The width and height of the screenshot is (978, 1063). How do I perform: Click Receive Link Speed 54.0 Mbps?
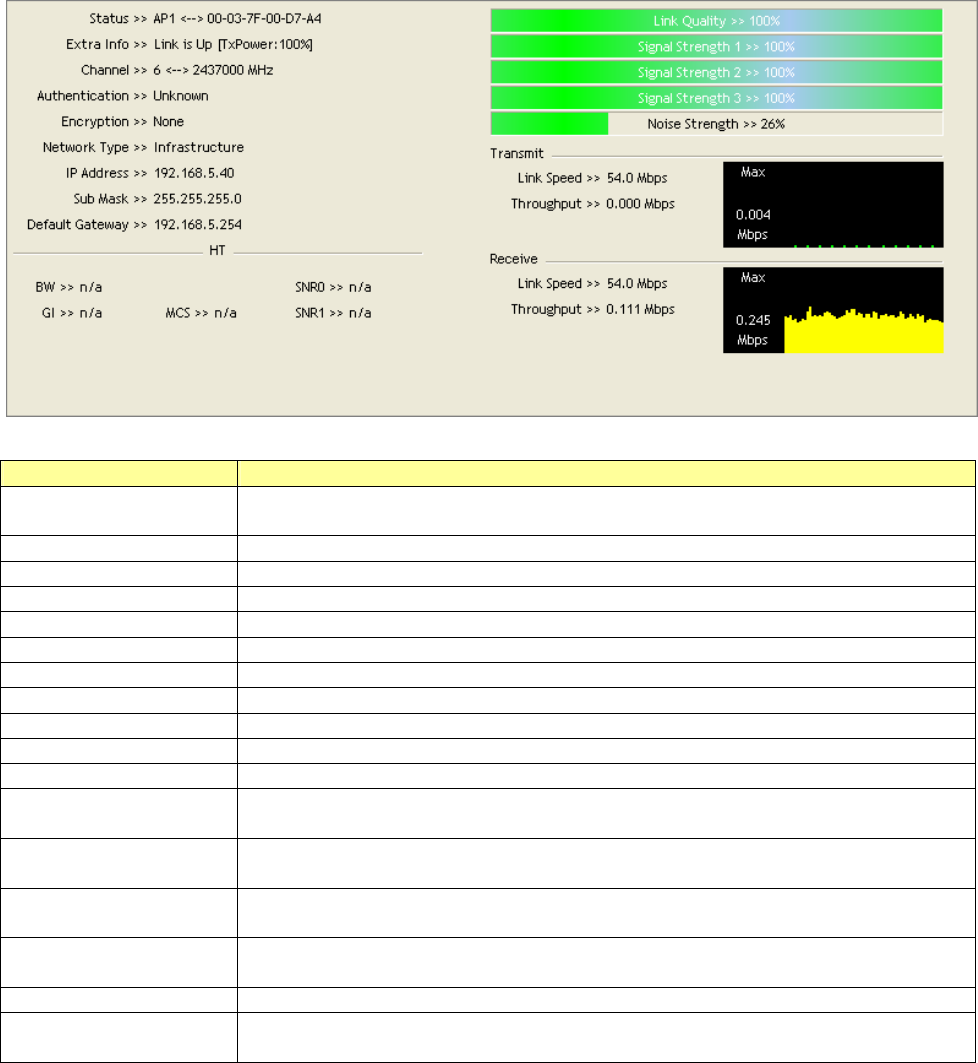(592, 284)
